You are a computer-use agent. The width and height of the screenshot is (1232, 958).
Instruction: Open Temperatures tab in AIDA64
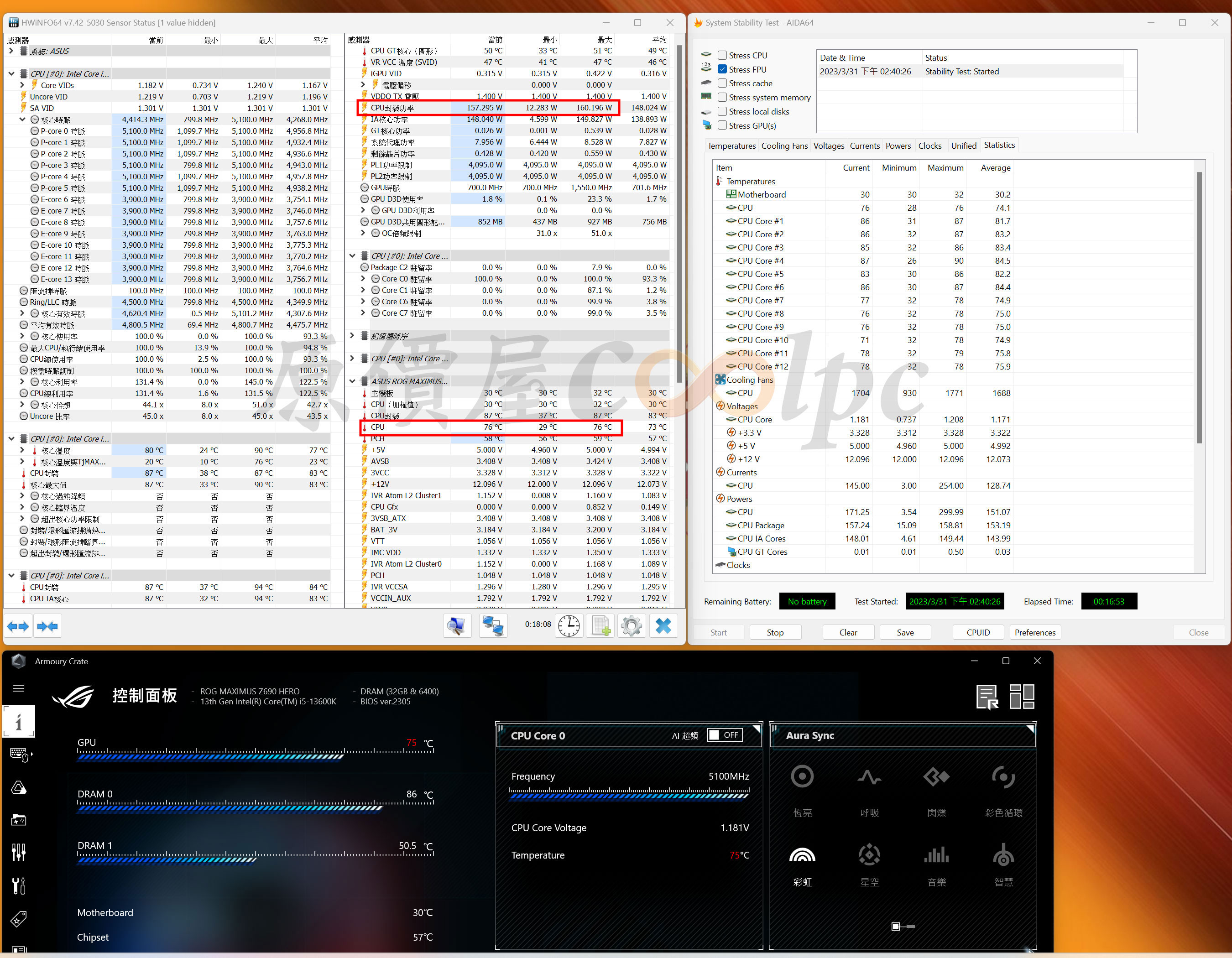(x=731, y=146)
